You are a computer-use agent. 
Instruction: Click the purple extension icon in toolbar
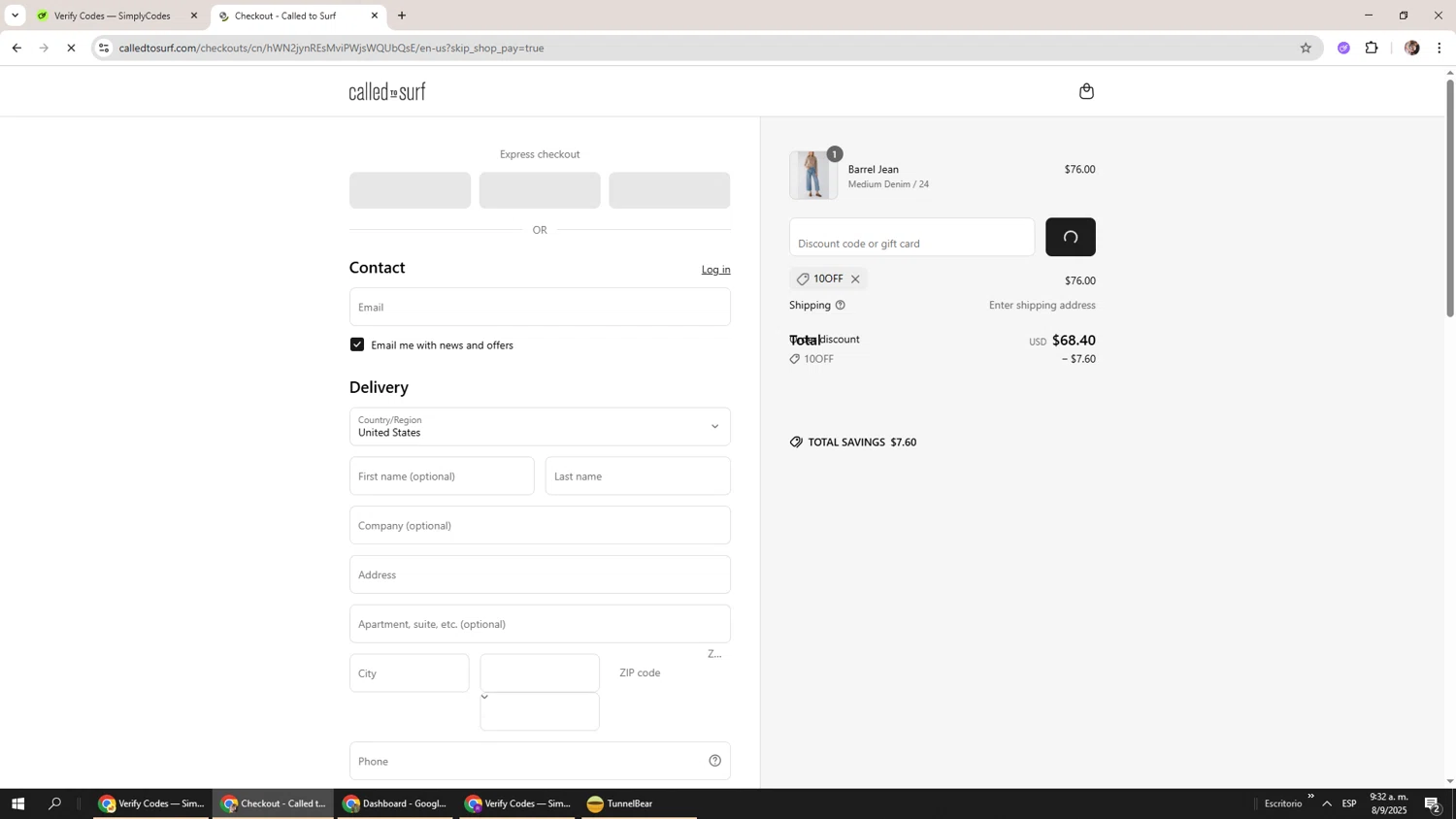coord(1343,48)
